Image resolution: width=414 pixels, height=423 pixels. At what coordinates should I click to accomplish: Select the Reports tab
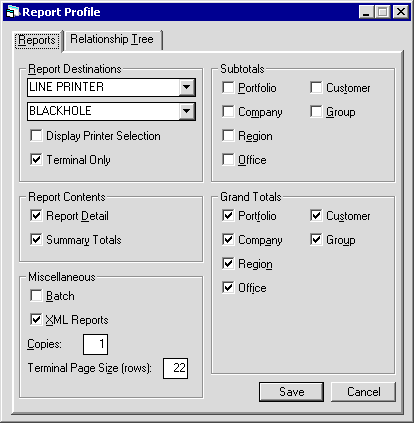pyautogui.click(x=37, y=40)
